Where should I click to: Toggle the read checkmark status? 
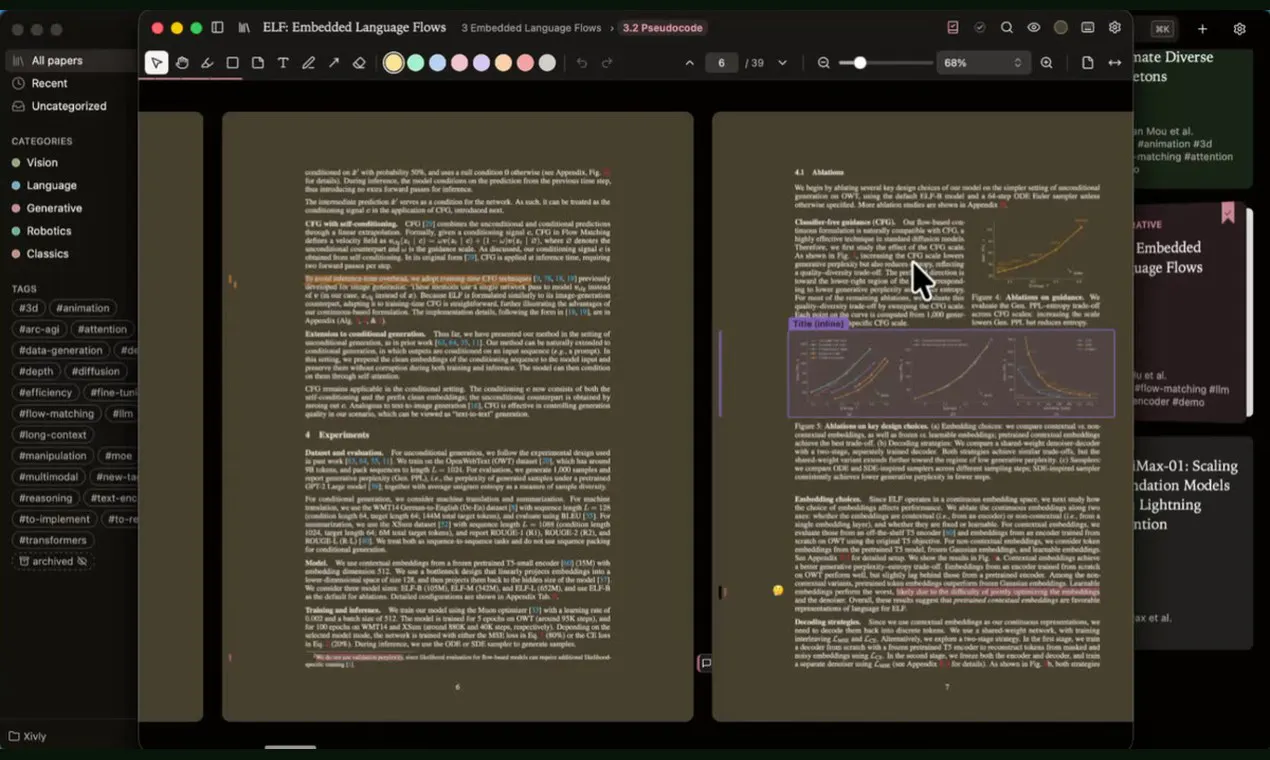click(x=980, y=28)
